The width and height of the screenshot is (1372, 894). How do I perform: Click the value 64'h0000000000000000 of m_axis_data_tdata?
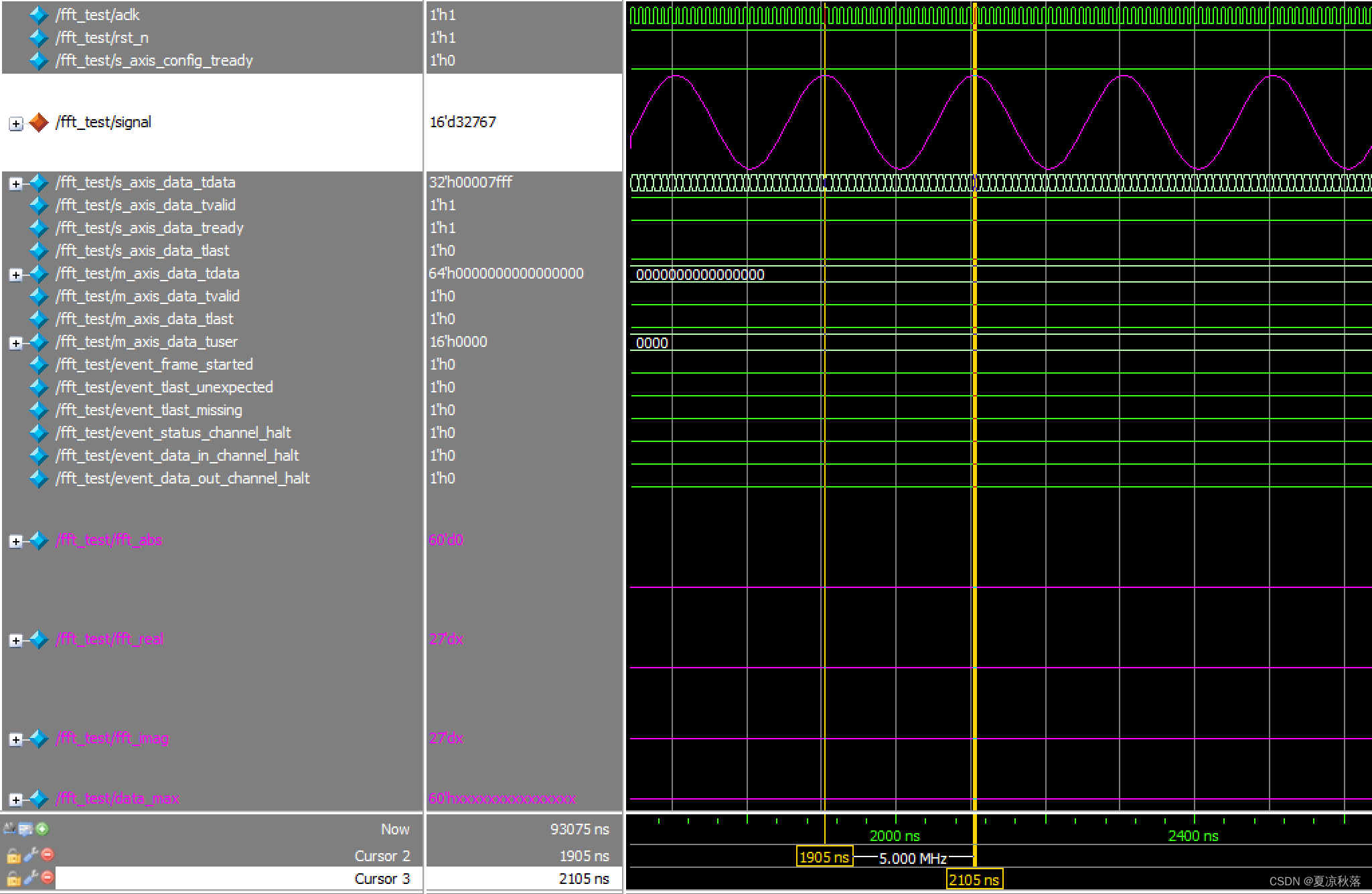506,273
